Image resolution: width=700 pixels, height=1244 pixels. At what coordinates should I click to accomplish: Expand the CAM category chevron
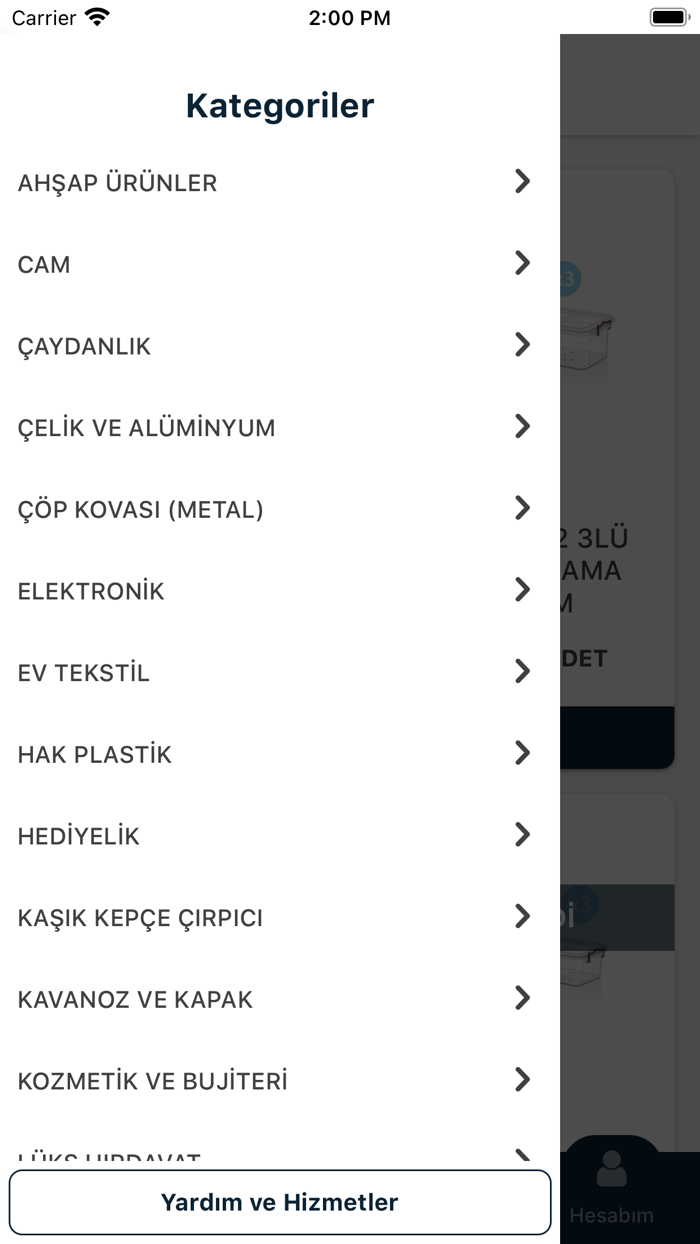522,263
